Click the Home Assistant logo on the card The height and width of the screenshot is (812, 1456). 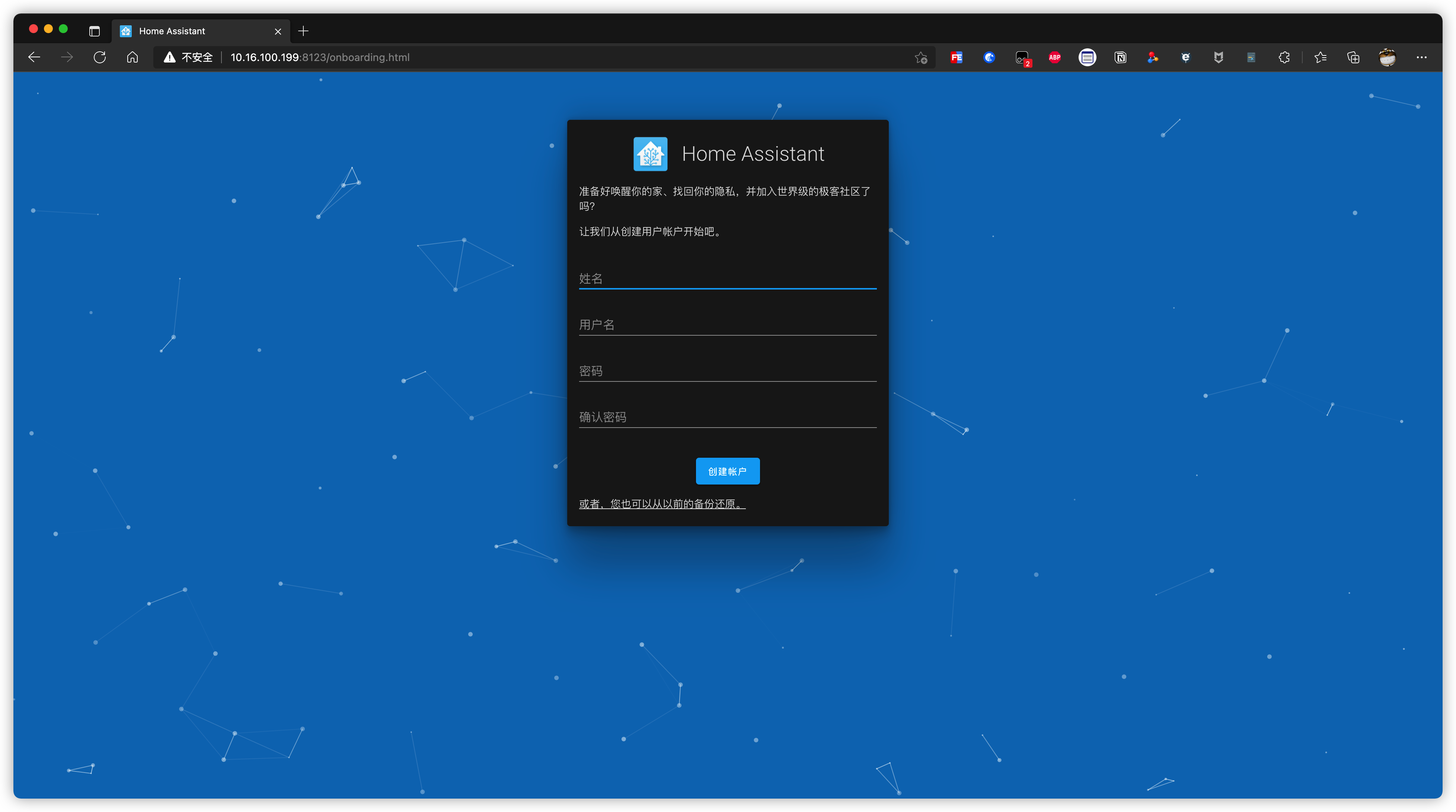[650, 153]
